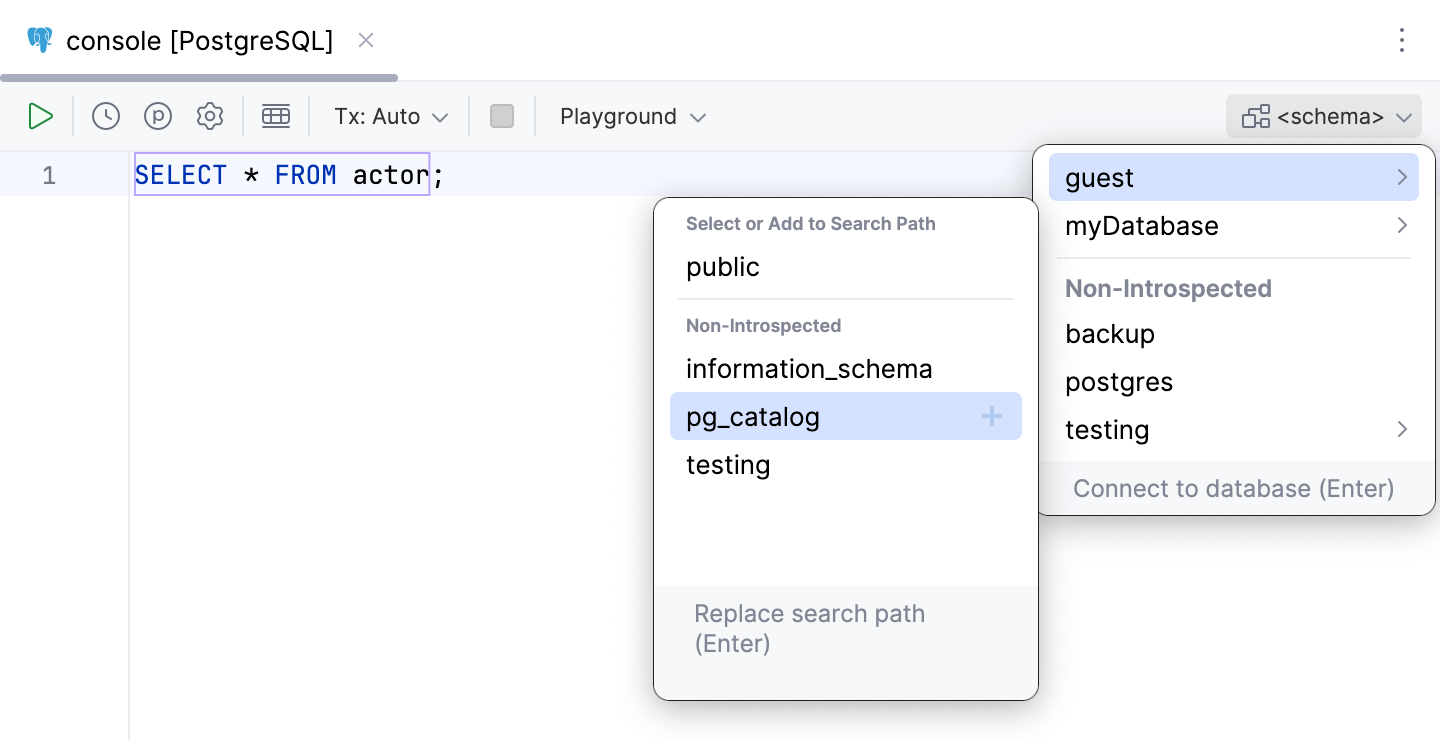
Task: Open query execution history via the clock icon
Action: (105, 115)
